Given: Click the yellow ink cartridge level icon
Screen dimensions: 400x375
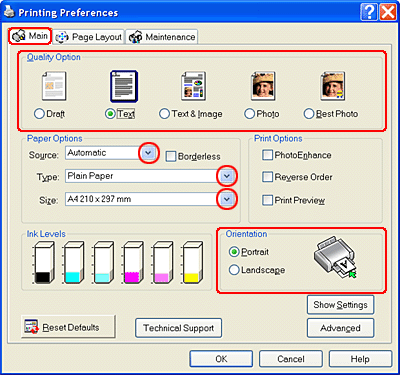Looking at the screenshot, I should (x=192, y=263).
